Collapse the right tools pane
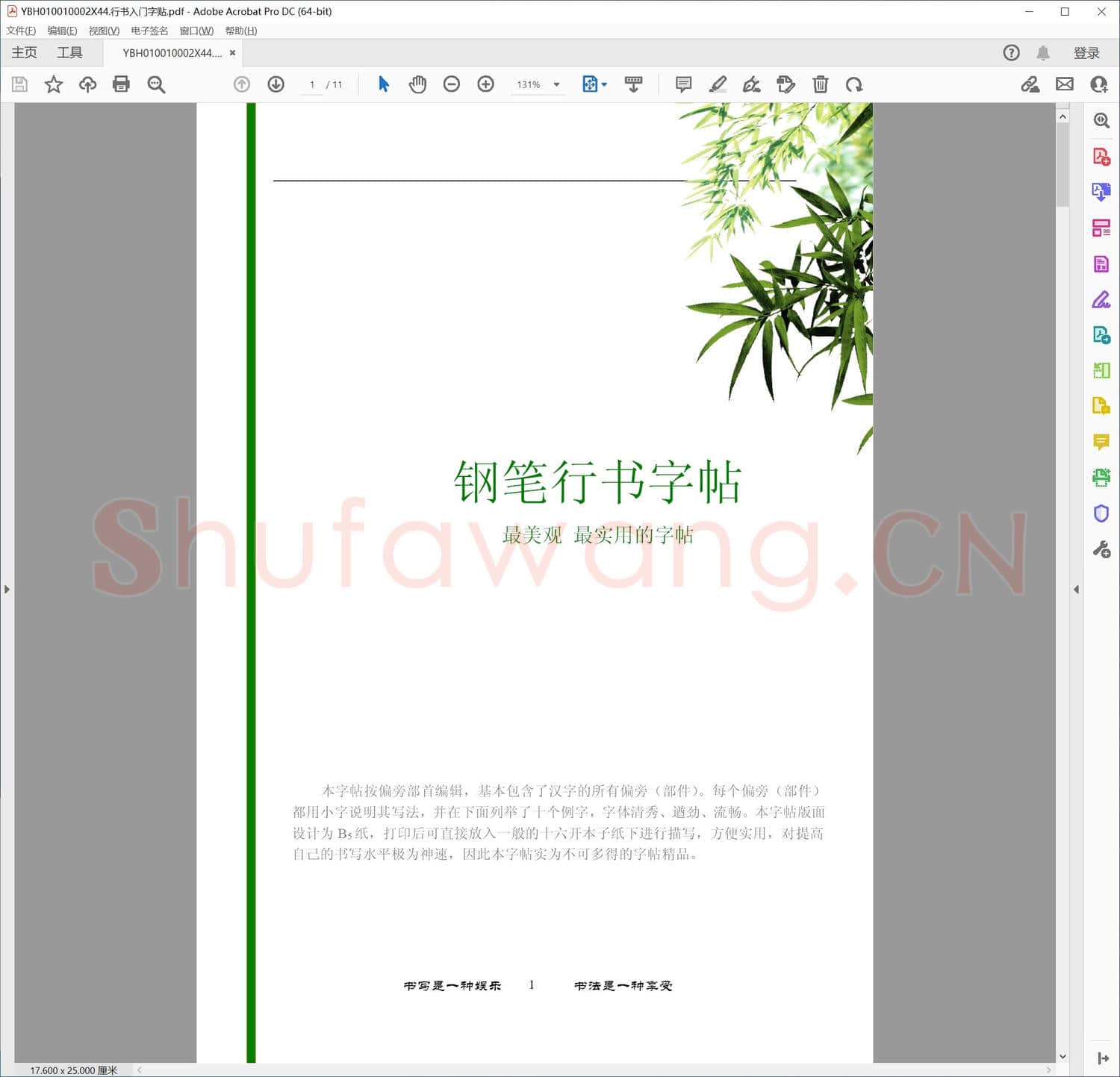 pyautogui.click(x=1103, y=1058)
